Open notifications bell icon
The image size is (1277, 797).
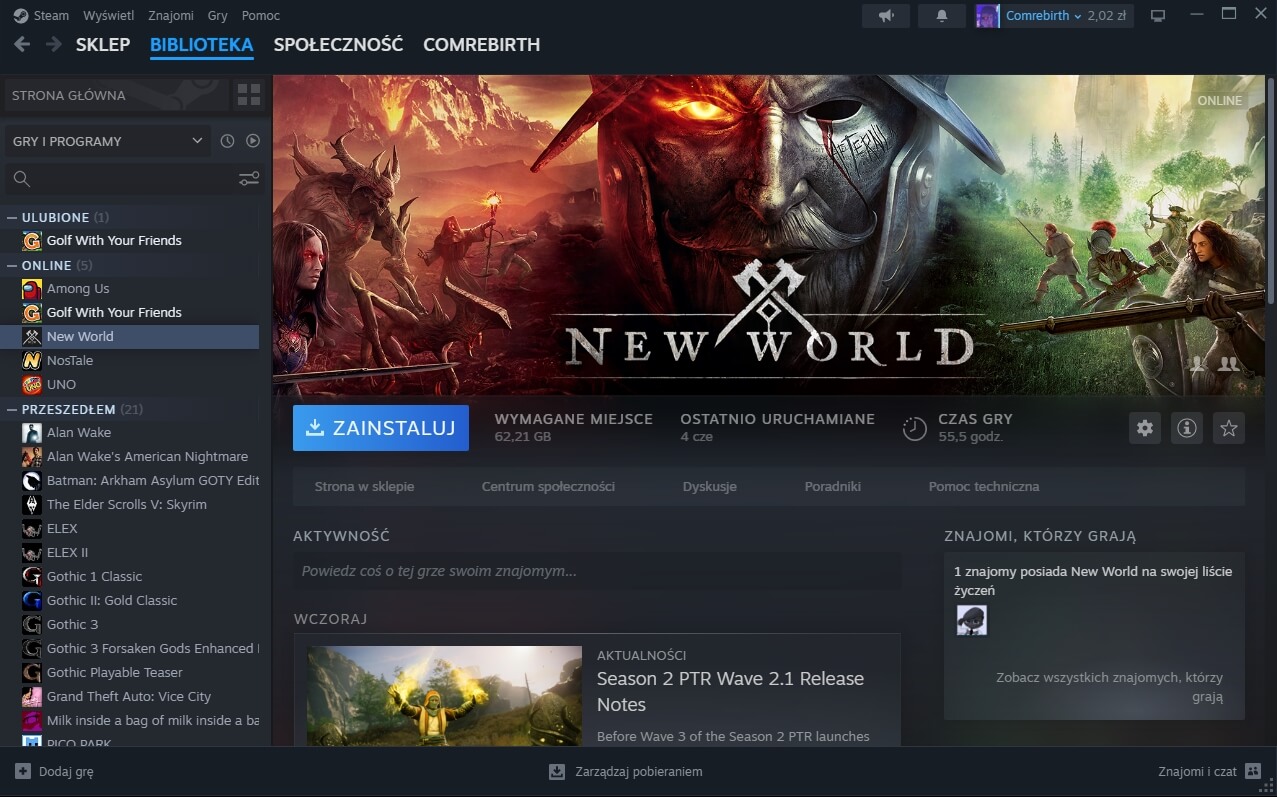pyautogui.click(x=940, y=15)
